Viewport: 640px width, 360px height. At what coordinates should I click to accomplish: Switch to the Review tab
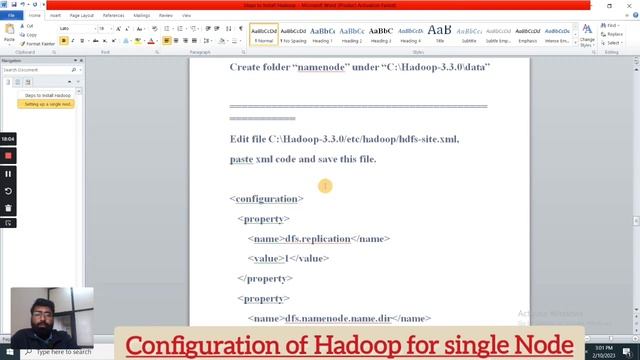click(166, 16)
